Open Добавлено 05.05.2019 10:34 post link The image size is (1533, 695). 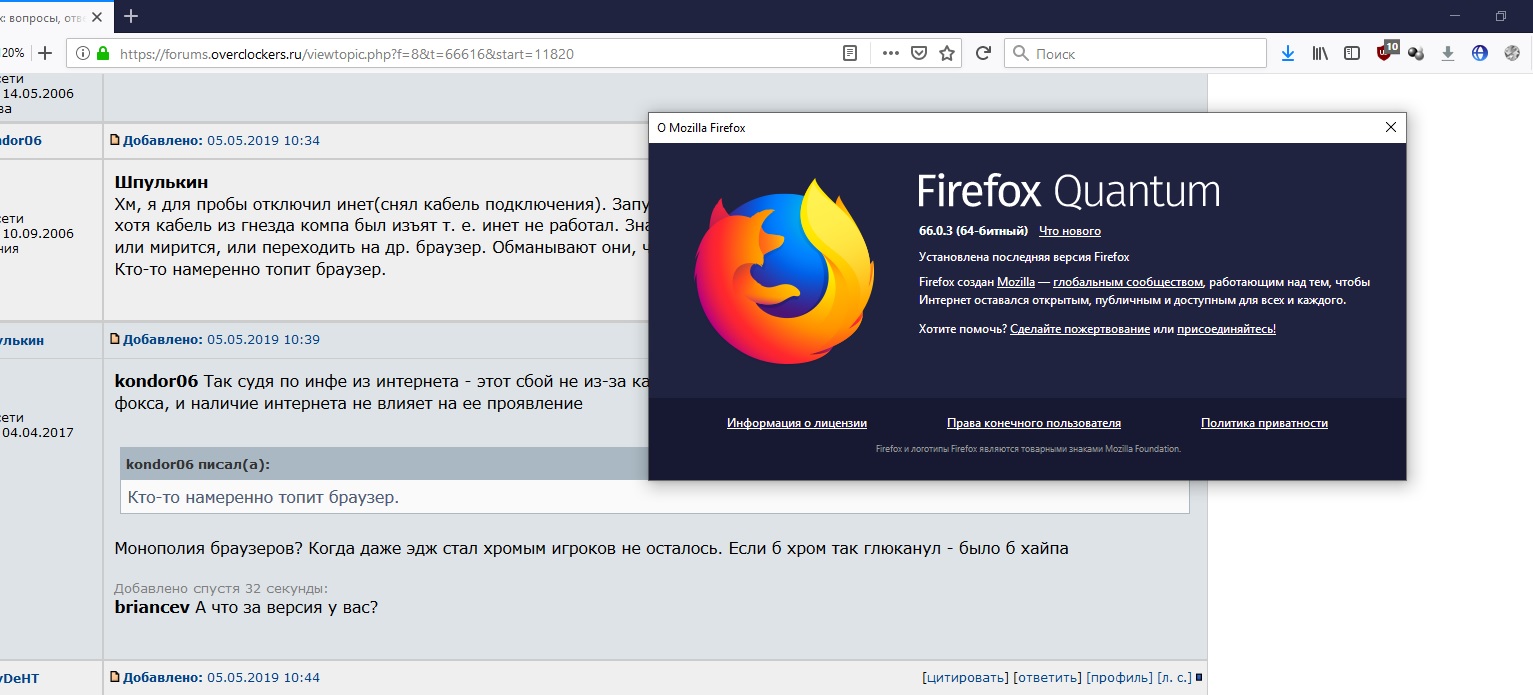[221, 140]
